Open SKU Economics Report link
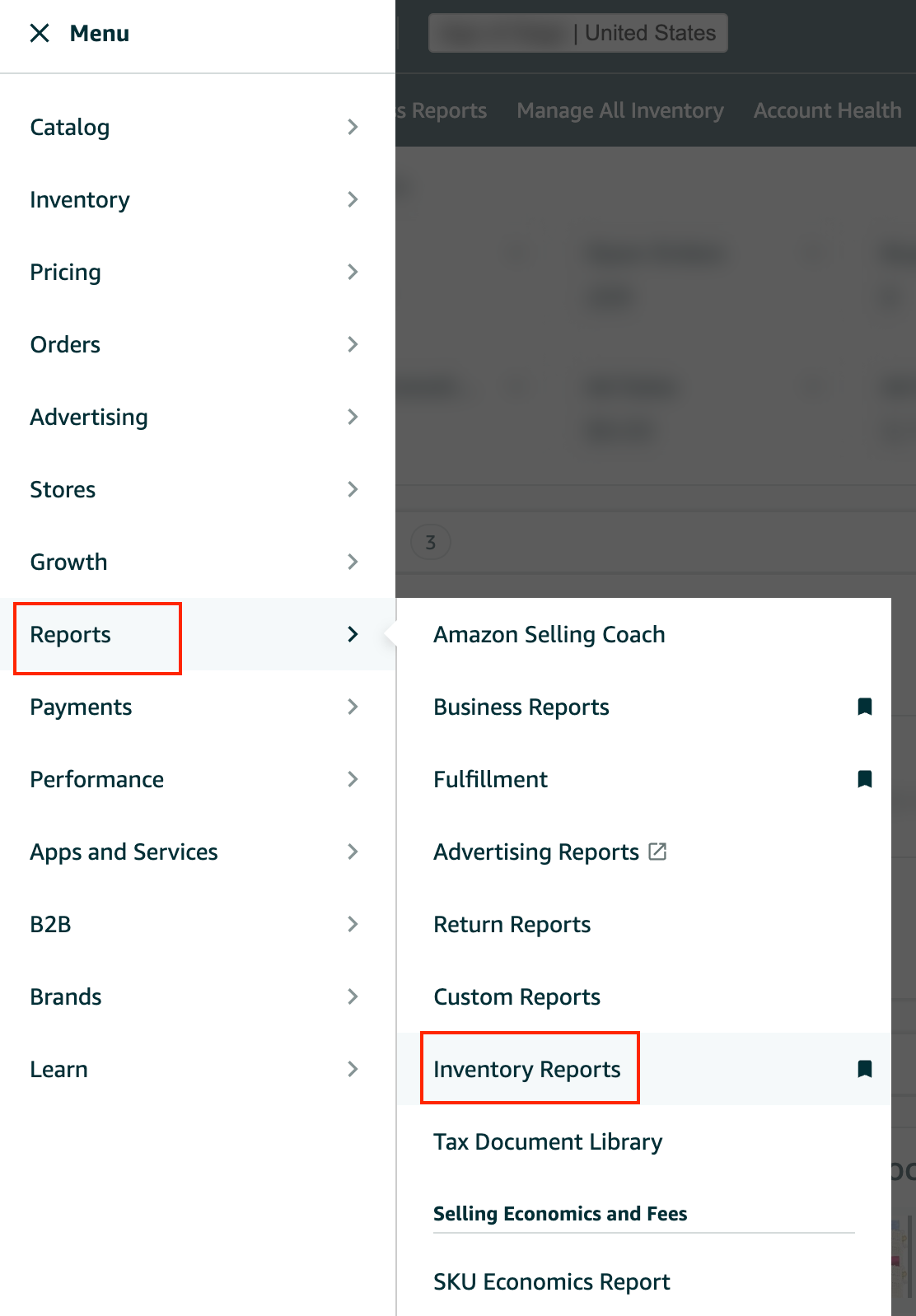The height and width of the screenshot is (1316, 916). [552, 1282]
